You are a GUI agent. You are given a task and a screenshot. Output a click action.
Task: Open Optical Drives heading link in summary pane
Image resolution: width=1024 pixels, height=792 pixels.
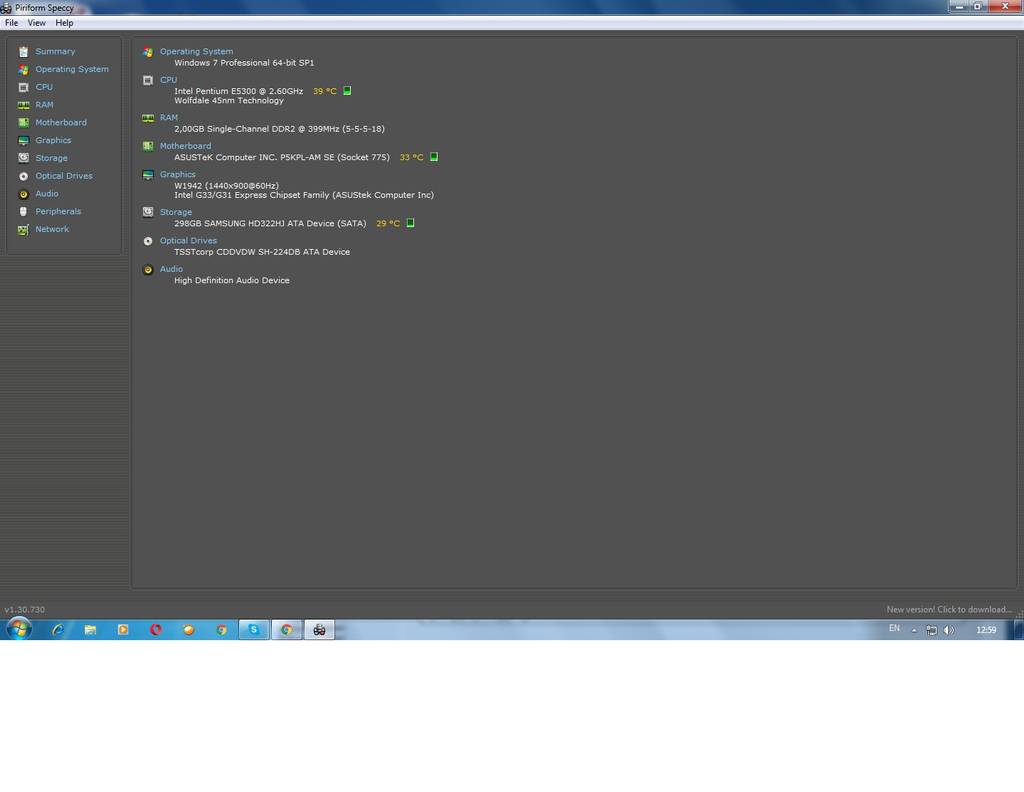188,240
